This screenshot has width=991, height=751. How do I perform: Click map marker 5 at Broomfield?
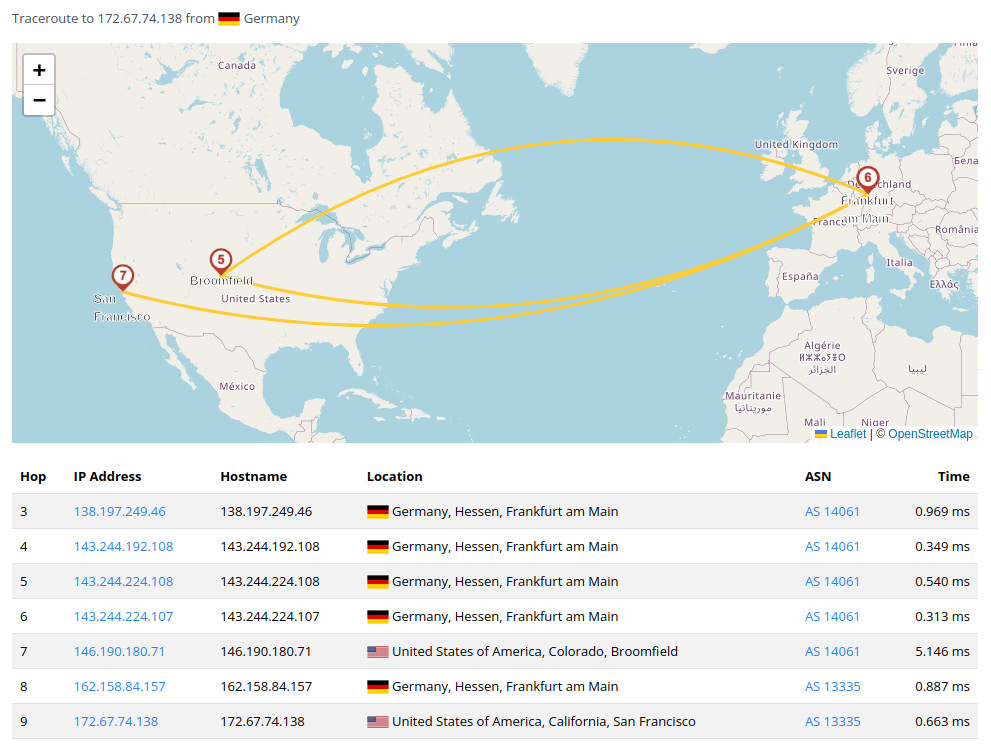(x=221, y=260)
